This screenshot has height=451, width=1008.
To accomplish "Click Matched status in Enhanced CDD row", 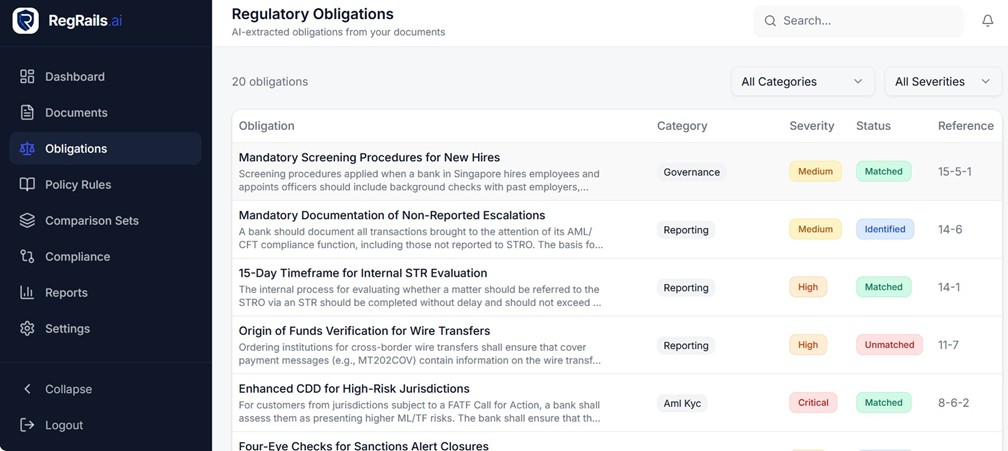I will (x=883, y=403).
